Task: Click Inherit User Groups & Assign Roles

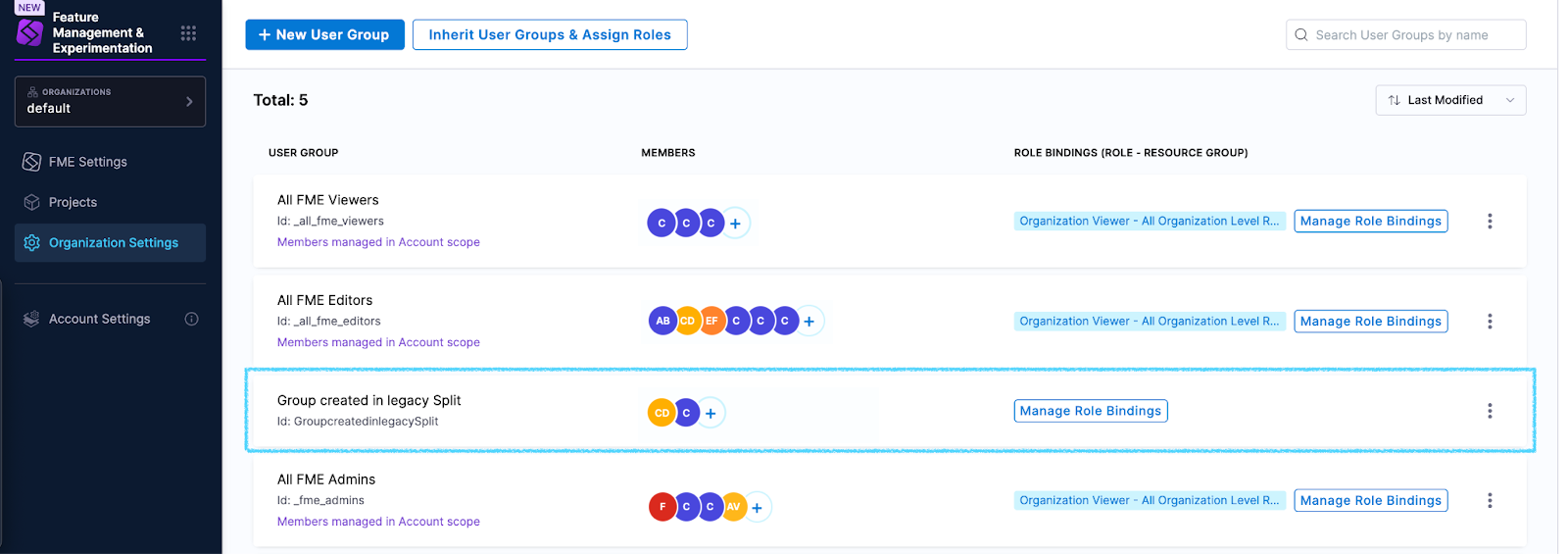Action: tap(550, 34)
